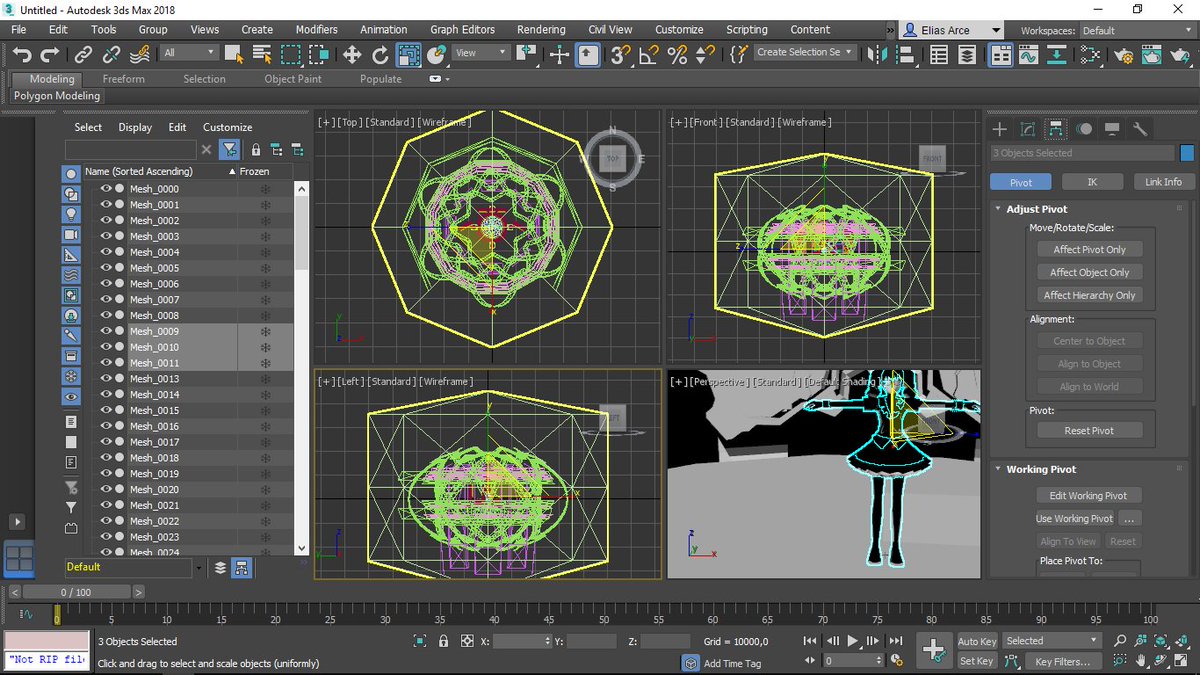The height and width of the screenshot is (675, 1200).
Task: Open the key filter Selected dropdown
Action: (x=1051, y=641)
